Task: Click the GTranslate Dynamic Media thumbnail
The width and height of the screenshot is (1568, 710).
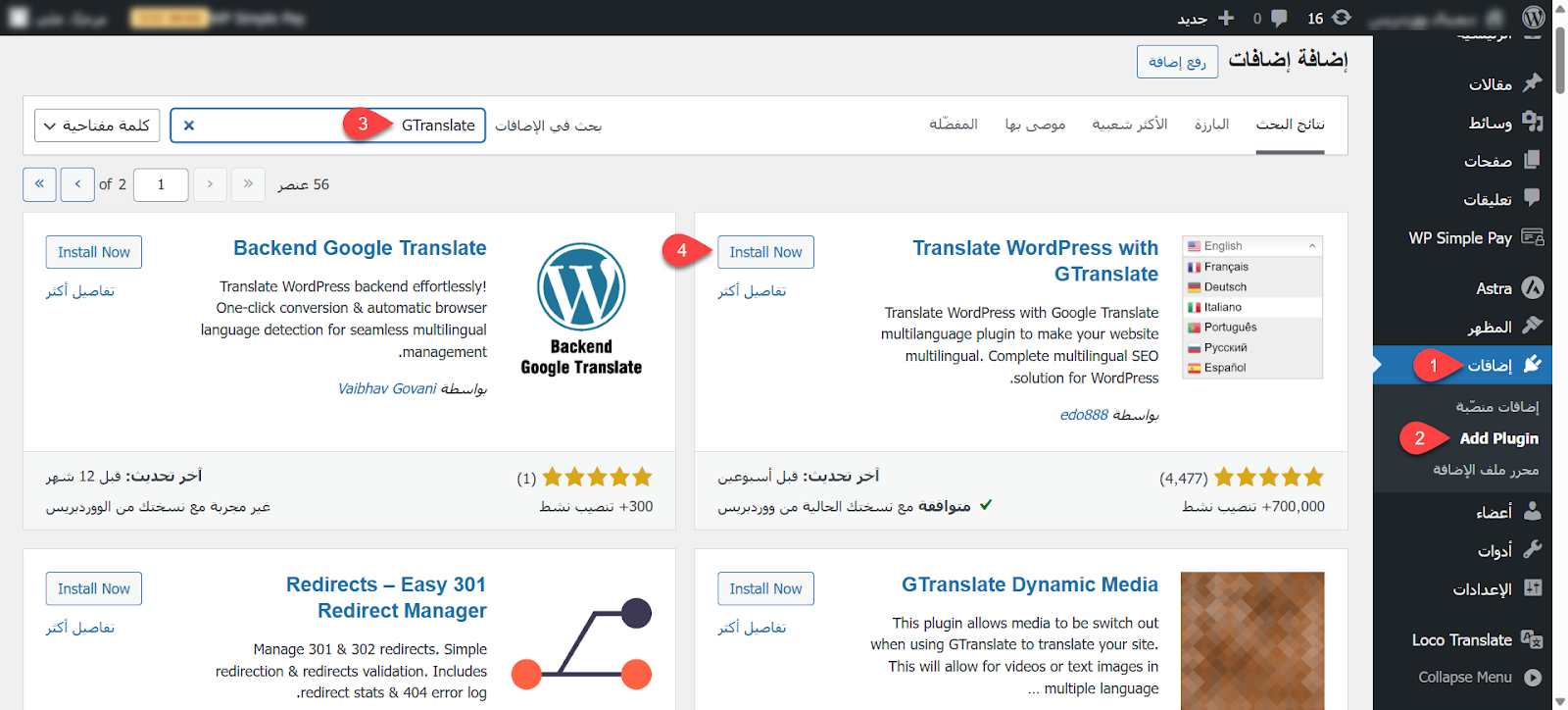Action: (1252, 641)
